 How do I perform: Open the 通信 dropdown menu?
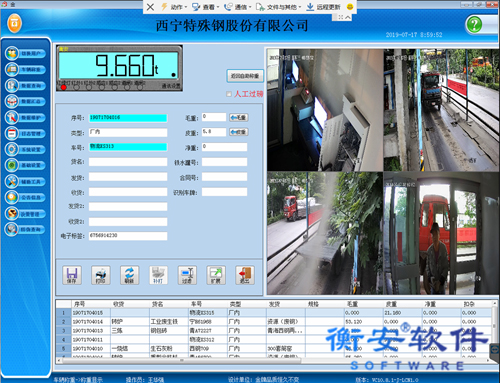[x=237, y=7]
